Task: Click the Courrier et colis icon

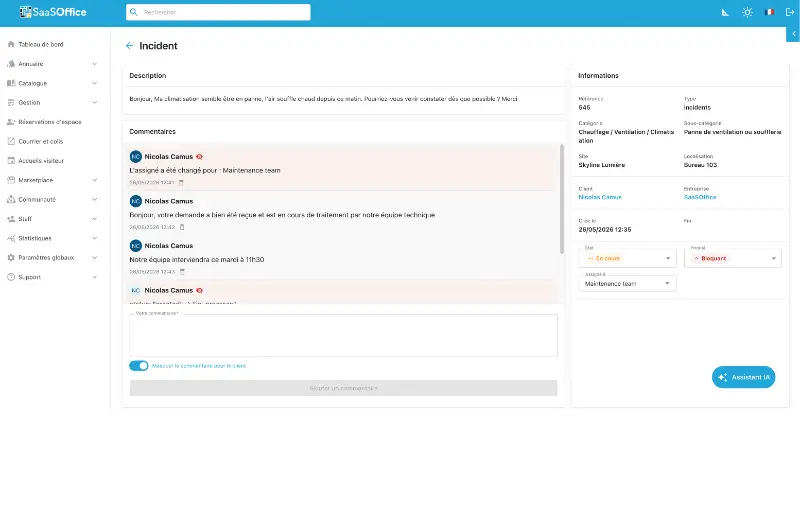Action: point(11,141)
